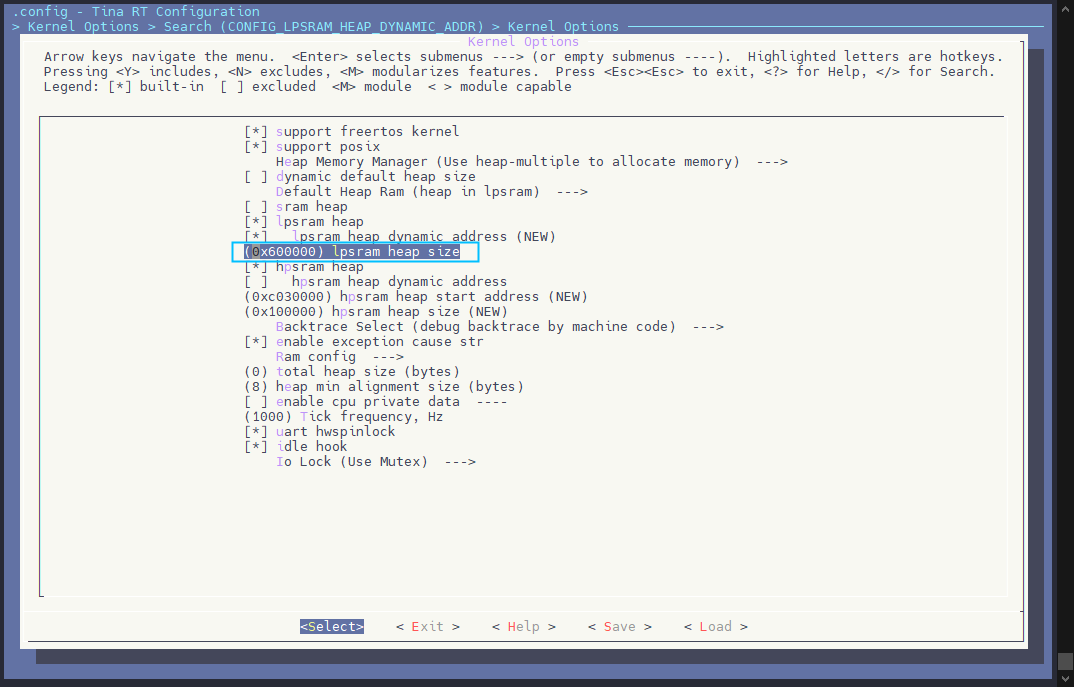Edit the lpsram heap size value

coord(352,252)
